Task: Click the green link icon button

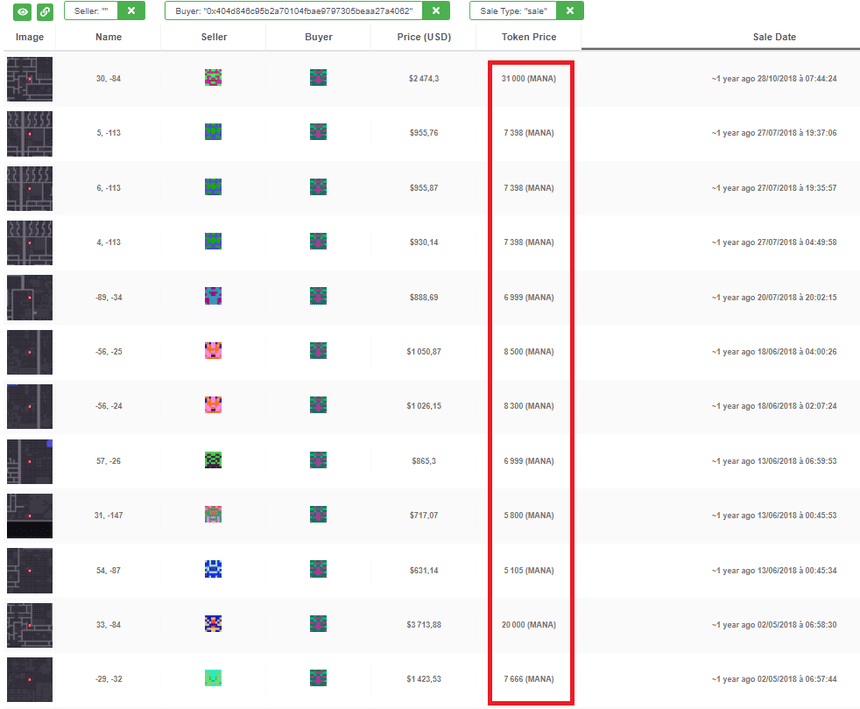Action: (x=45, y=11)
